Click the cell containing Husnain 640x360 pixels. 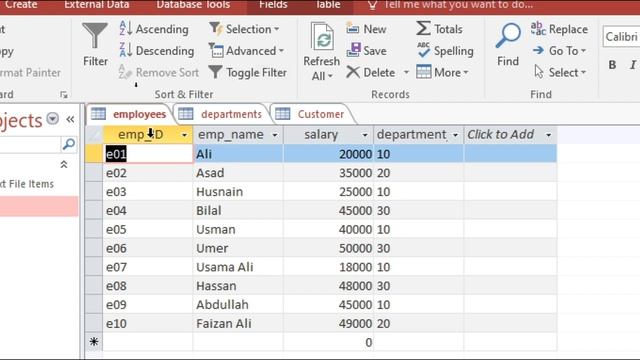(238, 191)
